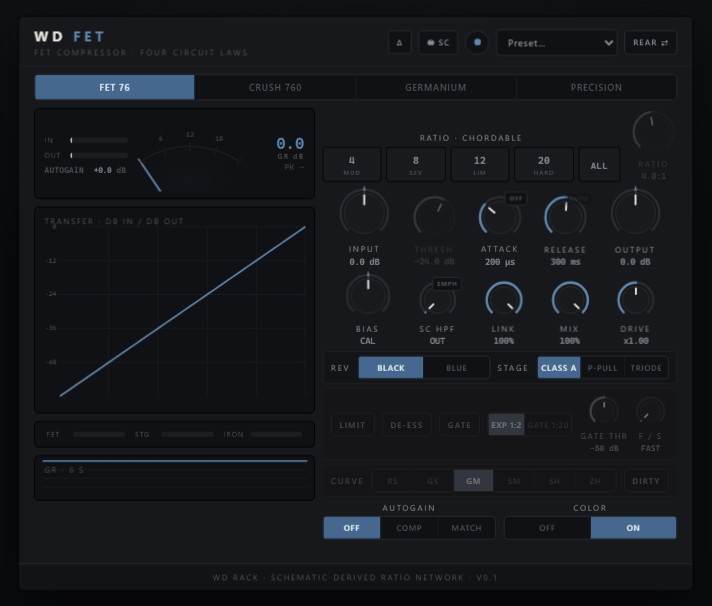Switch to the FET 76 tab
The image size is (712, 606).
(x=114, y=87)
